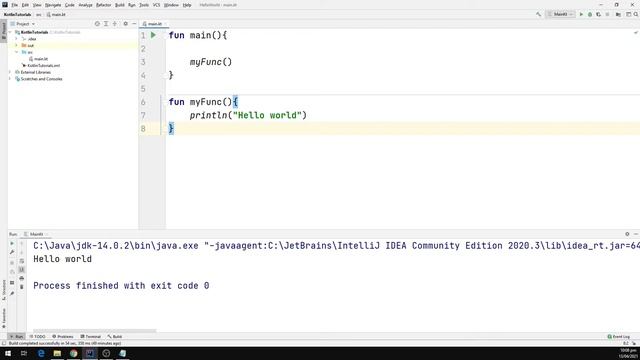Click the Select Opened File locate icon
Viewport: 640px width, 360px height.
coord(97,24)
